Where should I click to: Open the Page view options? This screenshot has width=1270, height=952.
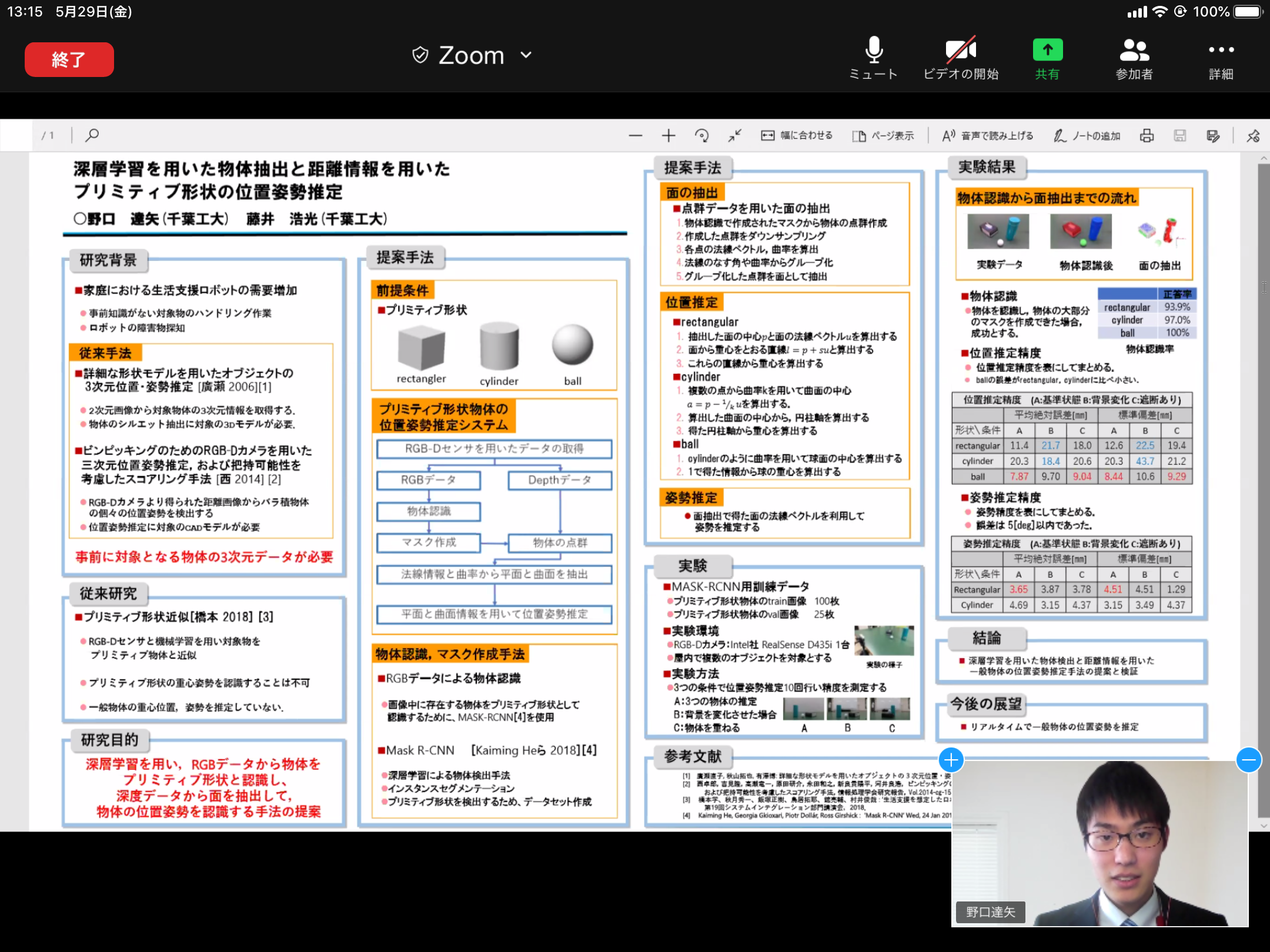[x=883, y=136]
